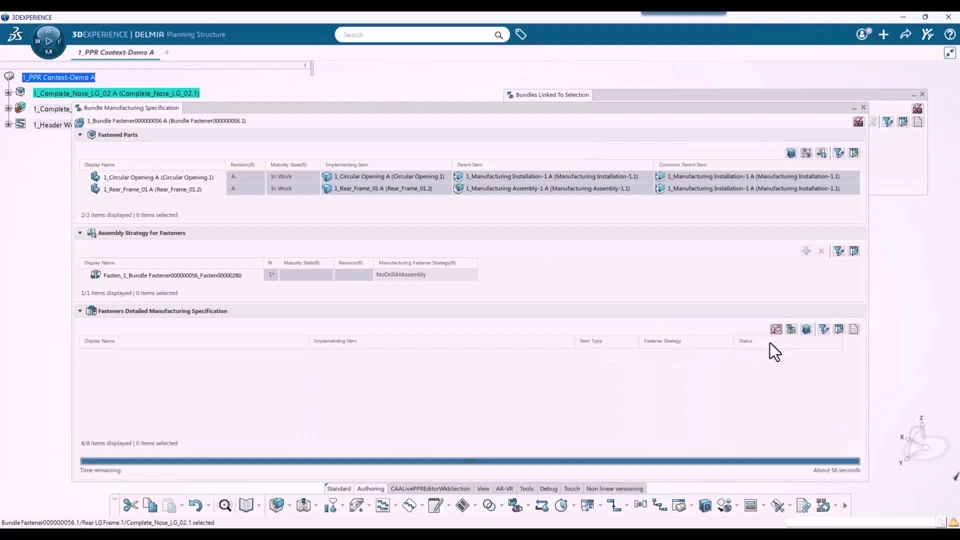Collapse the tree panel with the chevron
This screenshot has height=540, width=960.
(306, 65)
